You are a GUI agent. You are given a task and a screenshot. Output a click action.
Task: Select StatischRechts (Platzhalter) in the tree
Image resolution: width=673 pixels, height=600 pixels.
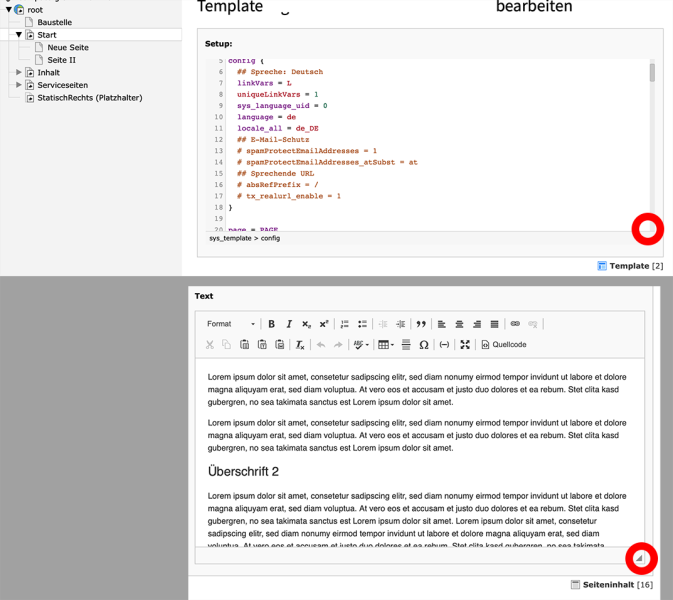pos(90,98)
